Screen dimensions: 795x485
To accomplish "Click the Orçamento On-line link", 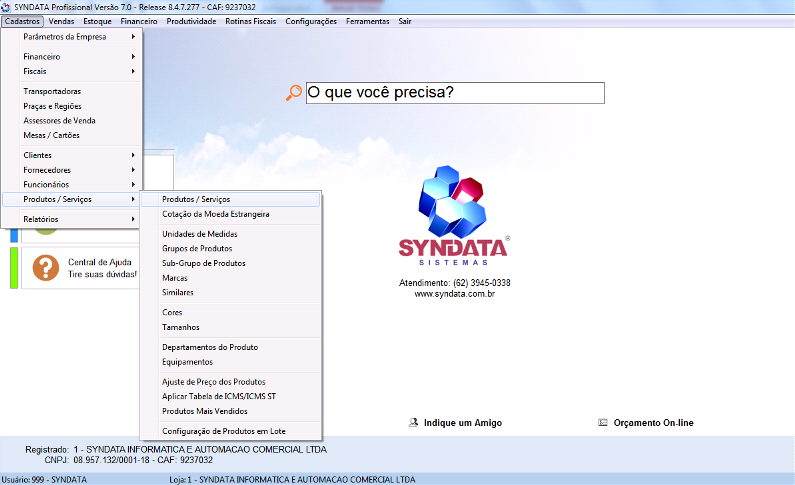I will pos(654,423).
